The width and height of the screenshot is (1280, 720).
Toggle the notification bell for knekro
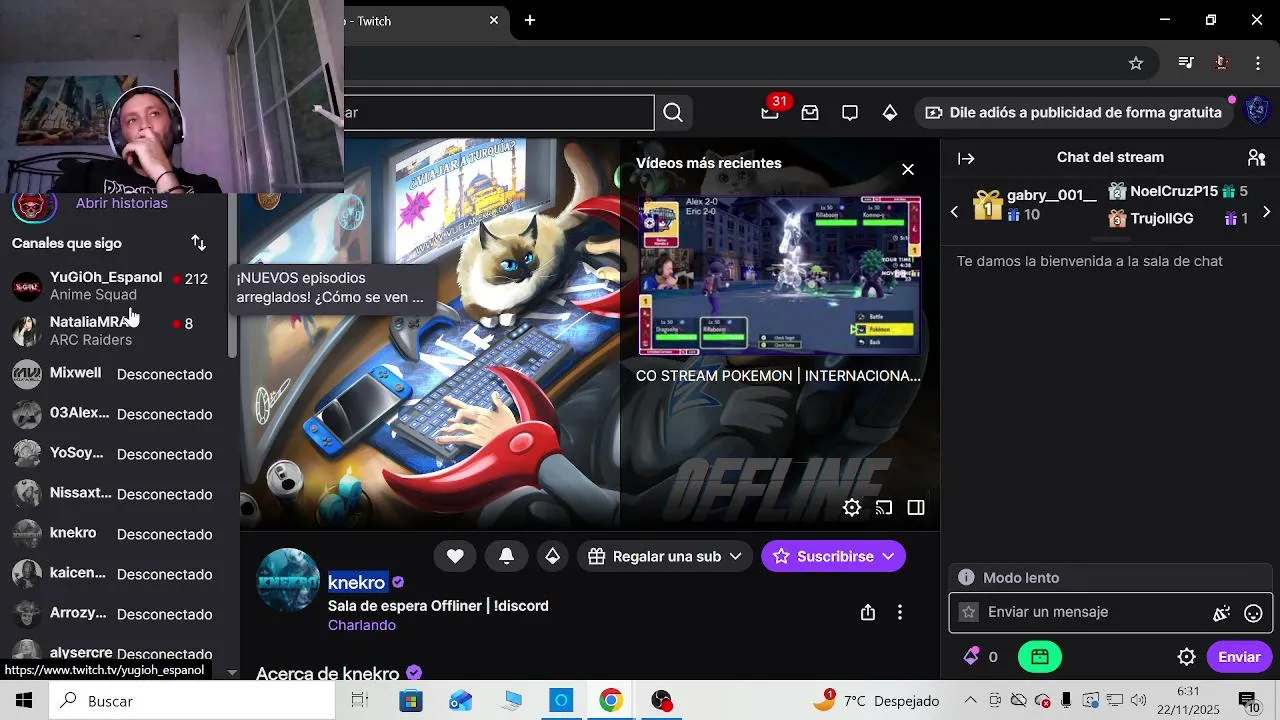[506, 556]
